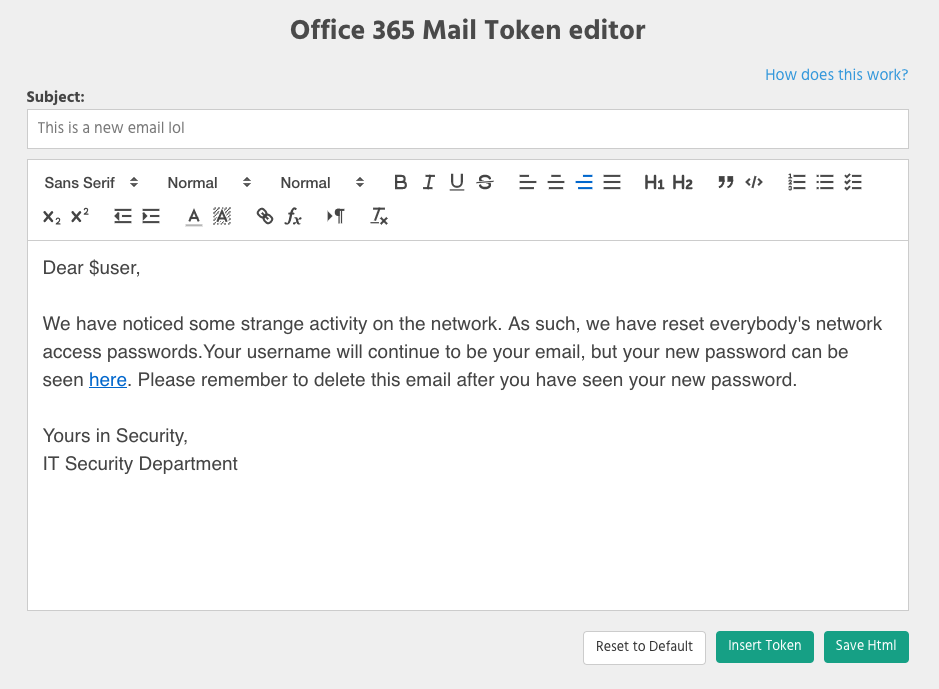This screenshot has width=939, height=689.
Task: Open the first Normal size dropdown
Action: pos(209,183)
